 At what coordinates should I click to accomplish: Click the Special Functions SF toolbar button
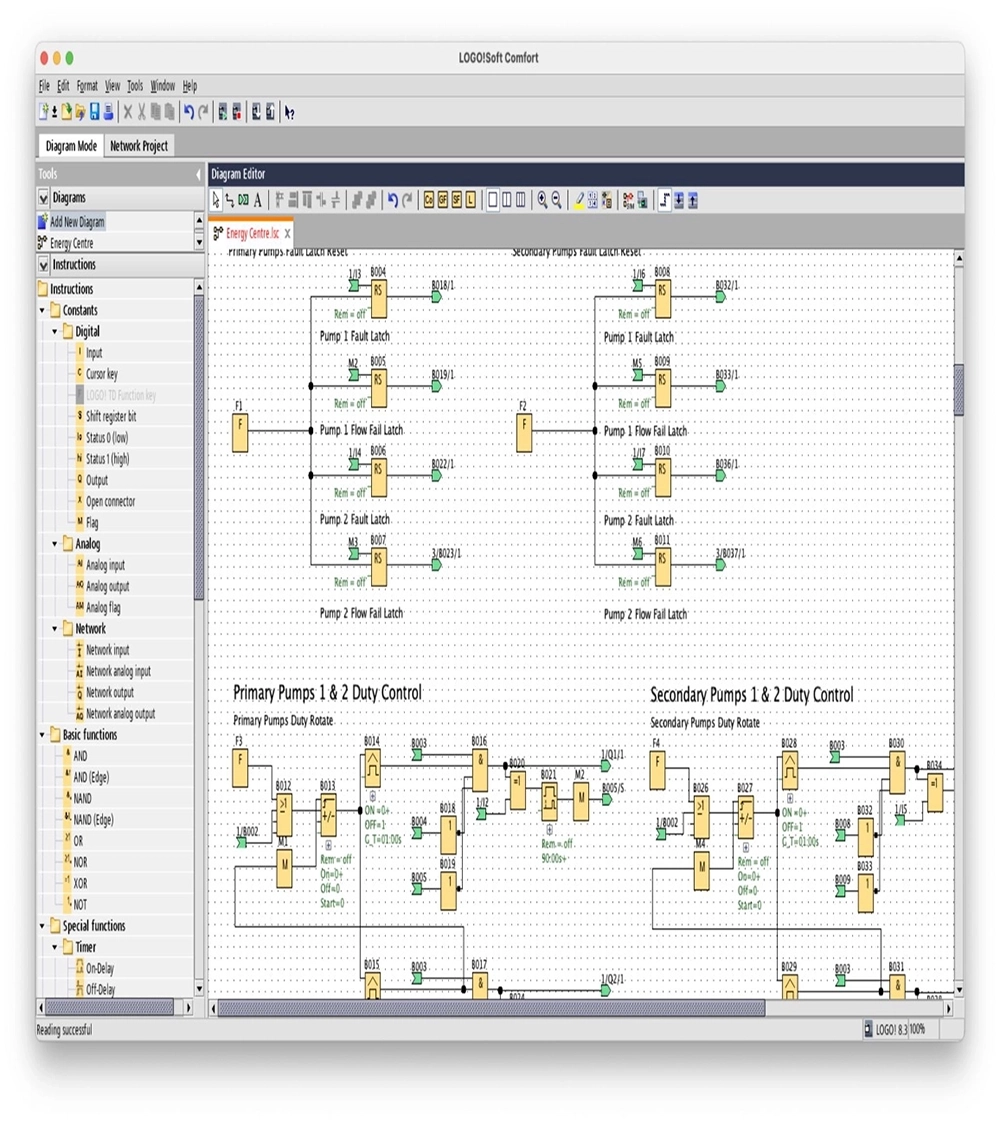click(x=457, y=201)
